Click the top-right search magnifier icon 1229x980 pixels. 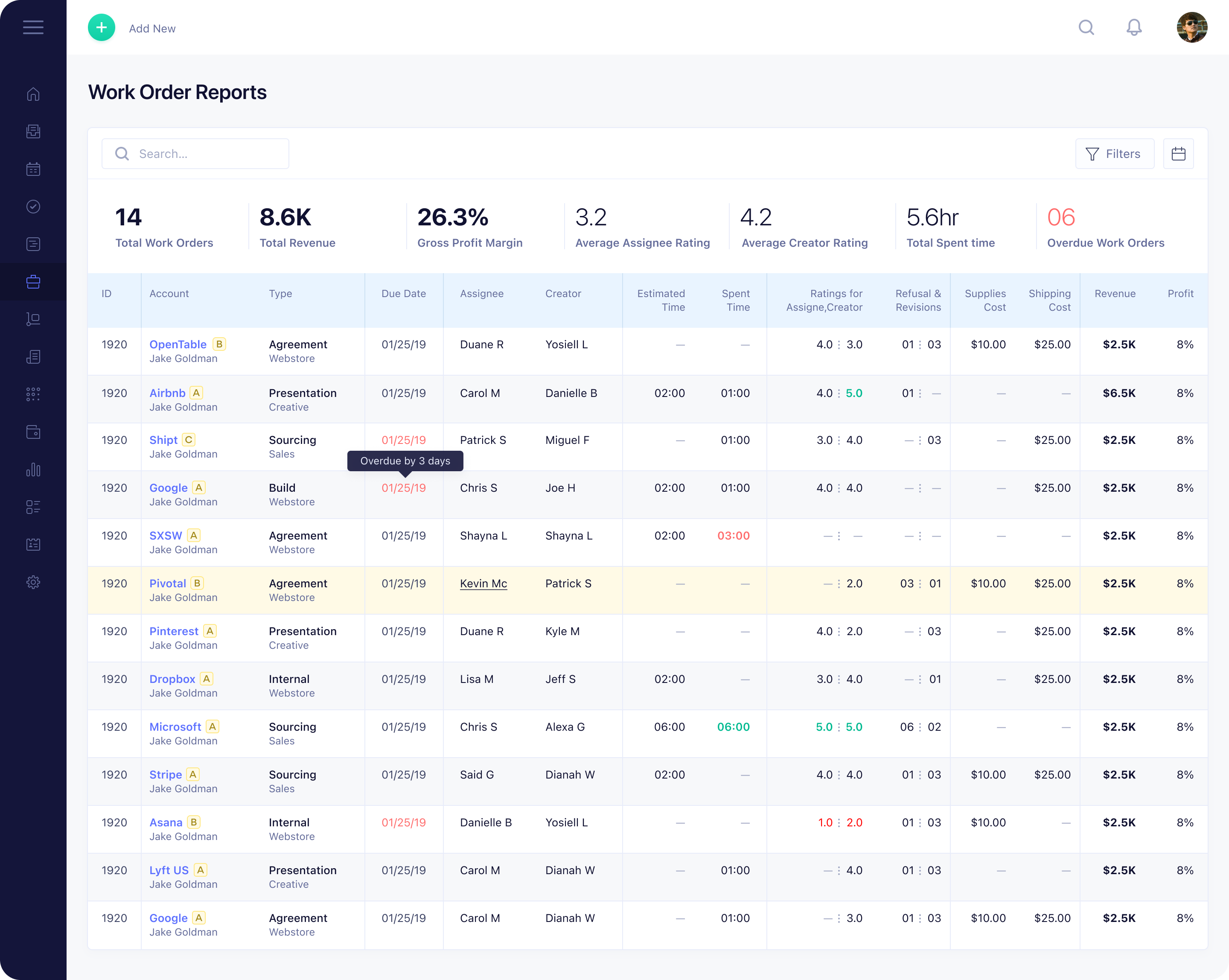[x=1086, y=27]
